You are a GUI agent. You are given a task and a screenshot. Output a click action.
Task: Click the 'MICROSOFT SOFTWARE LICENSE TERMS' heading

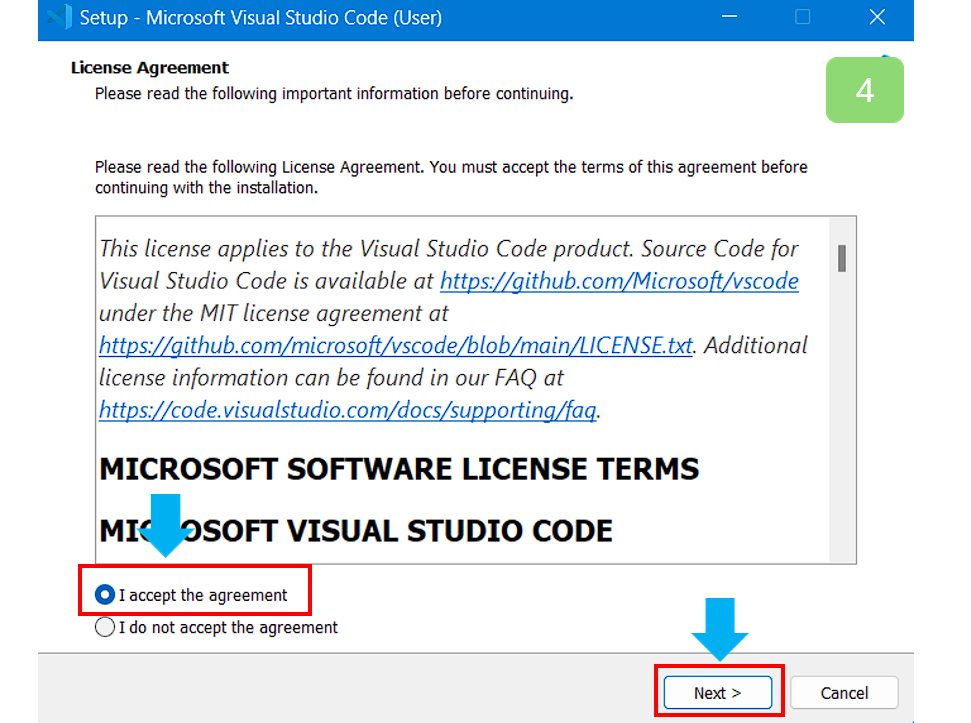(399, 469)
